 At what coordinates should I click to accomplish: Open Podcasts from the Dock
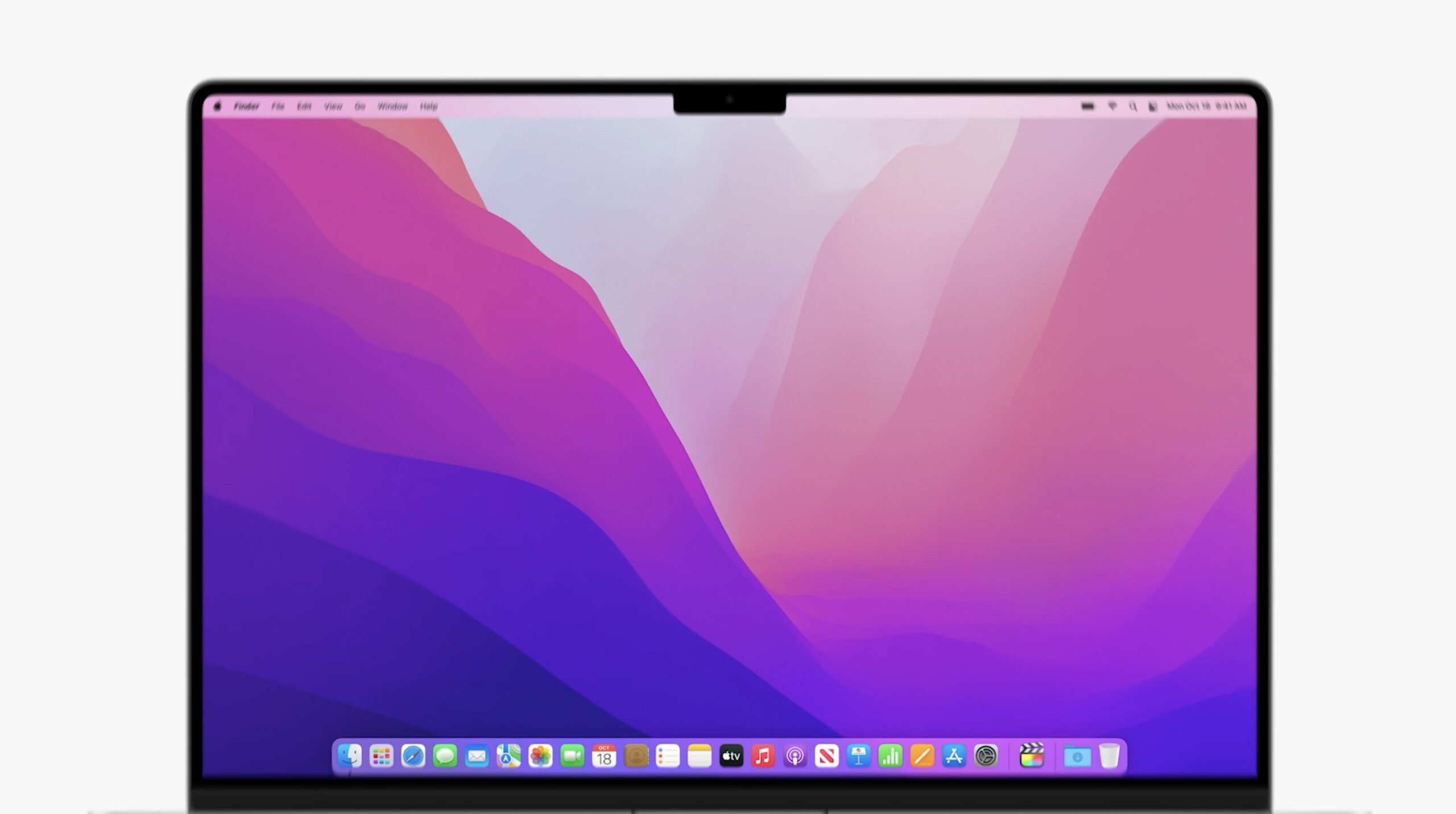[x=795, y=756]
